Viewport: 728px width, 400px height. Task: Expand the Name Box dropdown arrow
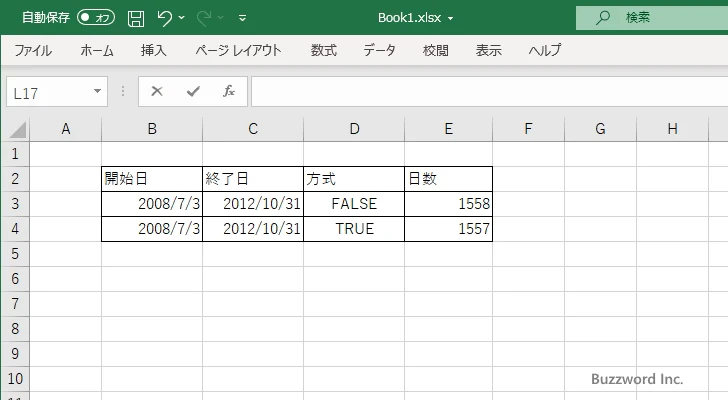pos(97,91)
